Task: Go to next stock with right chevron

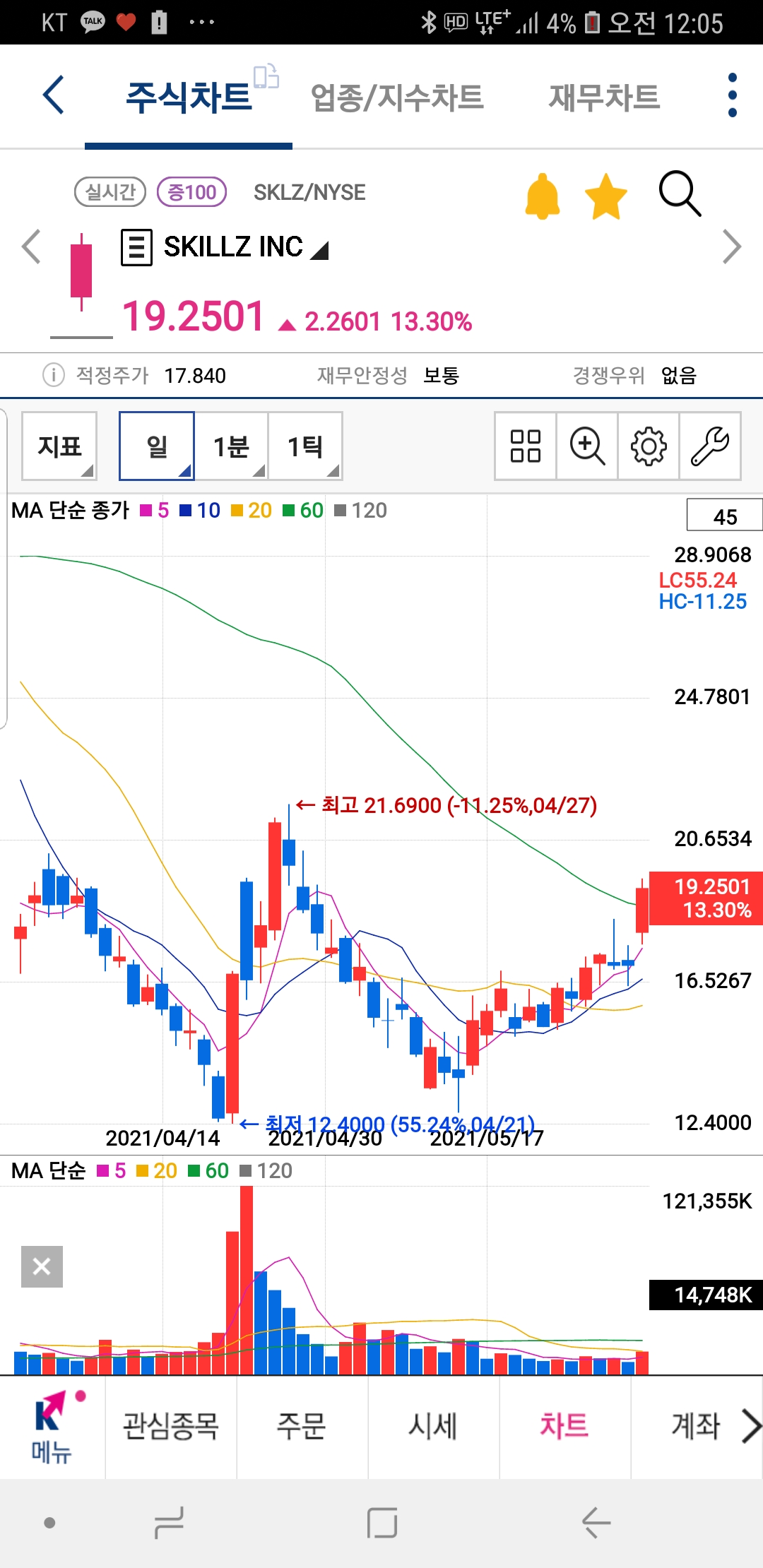Action: pyautogui.click(x=732, y=247)
